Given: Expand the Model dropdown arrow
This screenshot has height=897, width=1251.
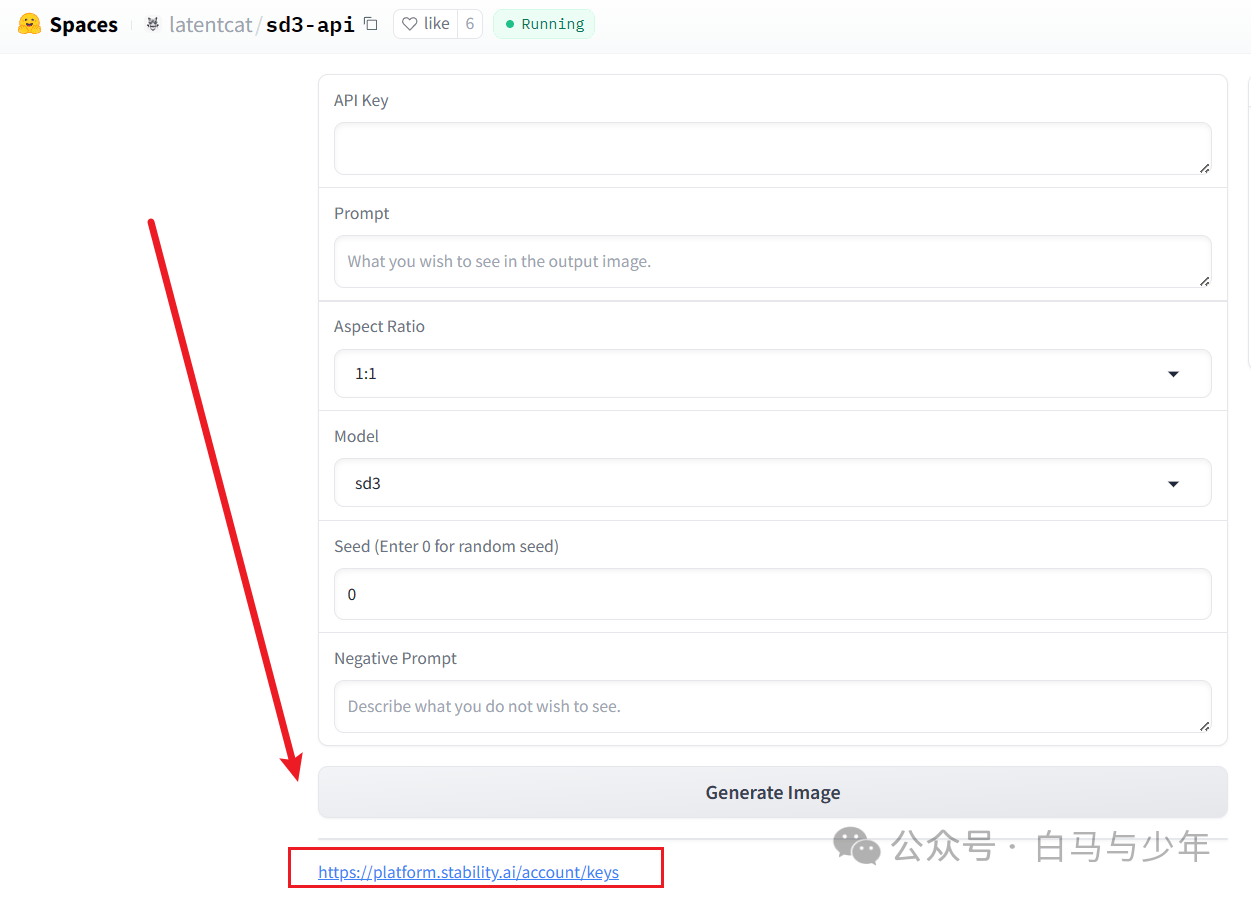Looking at the screenshot, I should coord(1174,484).
